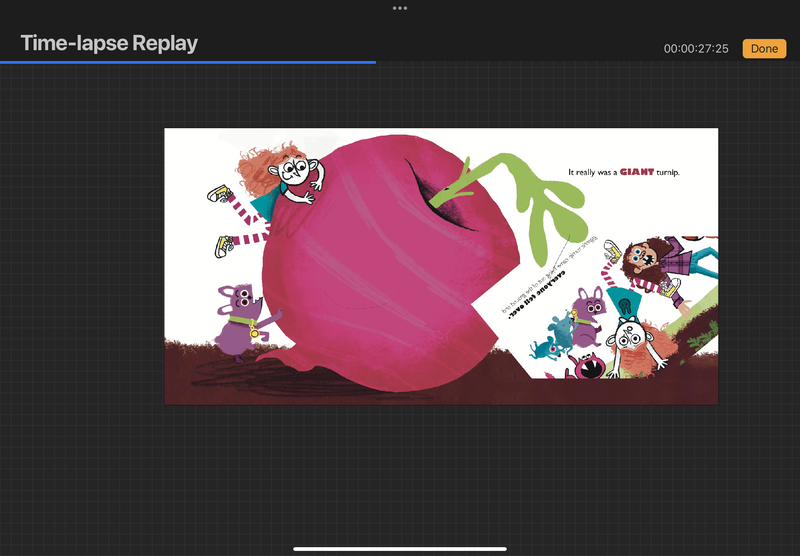Open the three-dot multitasking menu
Viewport: 800px width, 556px height.
[x=400, y=8]
